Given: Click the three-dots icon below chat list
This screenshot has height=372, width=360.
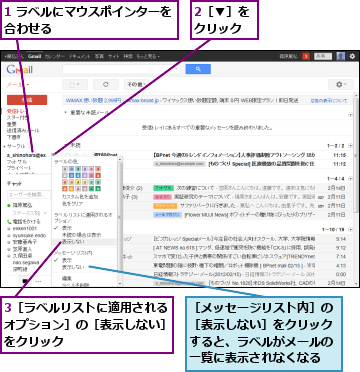Looking at the screenshot, I should tap(38, 282).
